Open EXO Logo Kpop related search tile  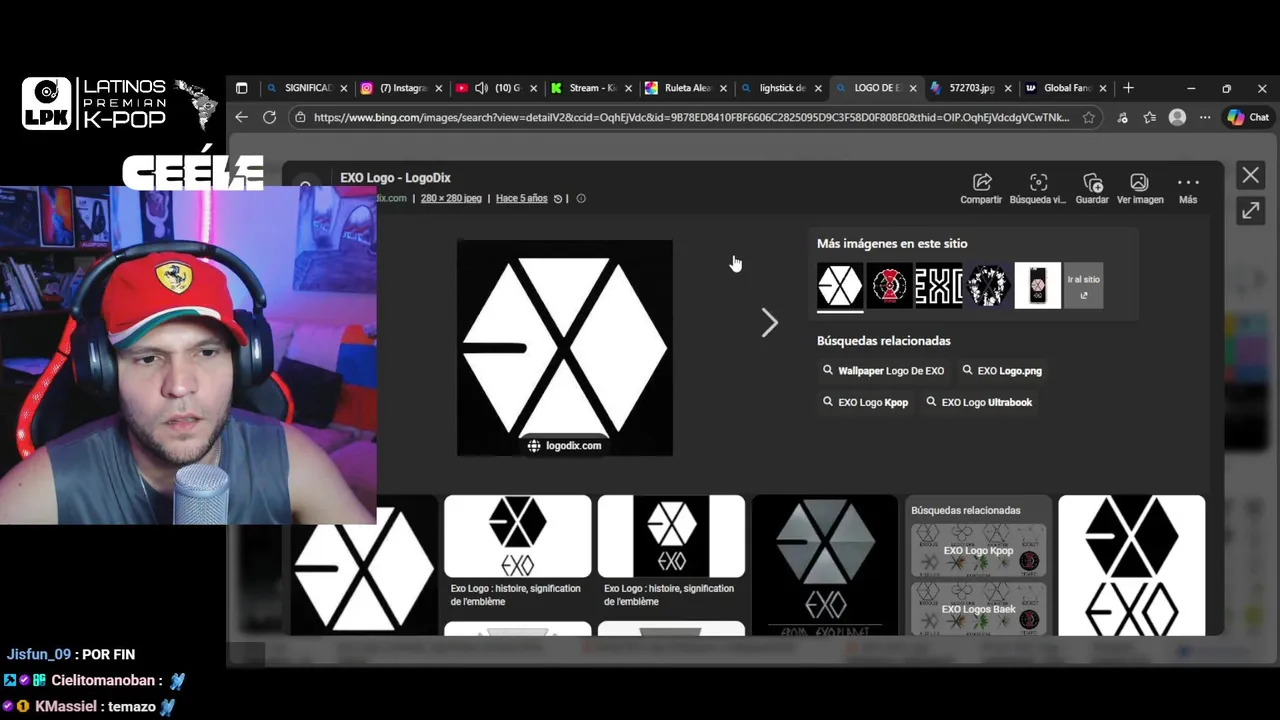pos(978,550)
